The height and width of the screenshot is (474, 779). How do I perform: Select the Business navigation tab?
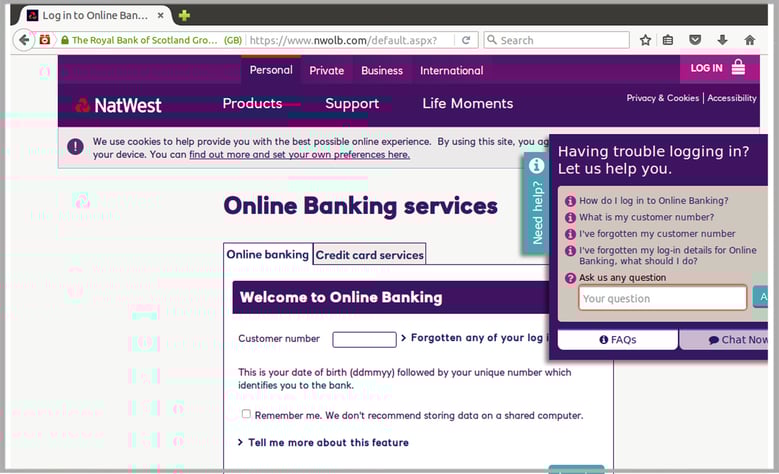coord(382,71)
